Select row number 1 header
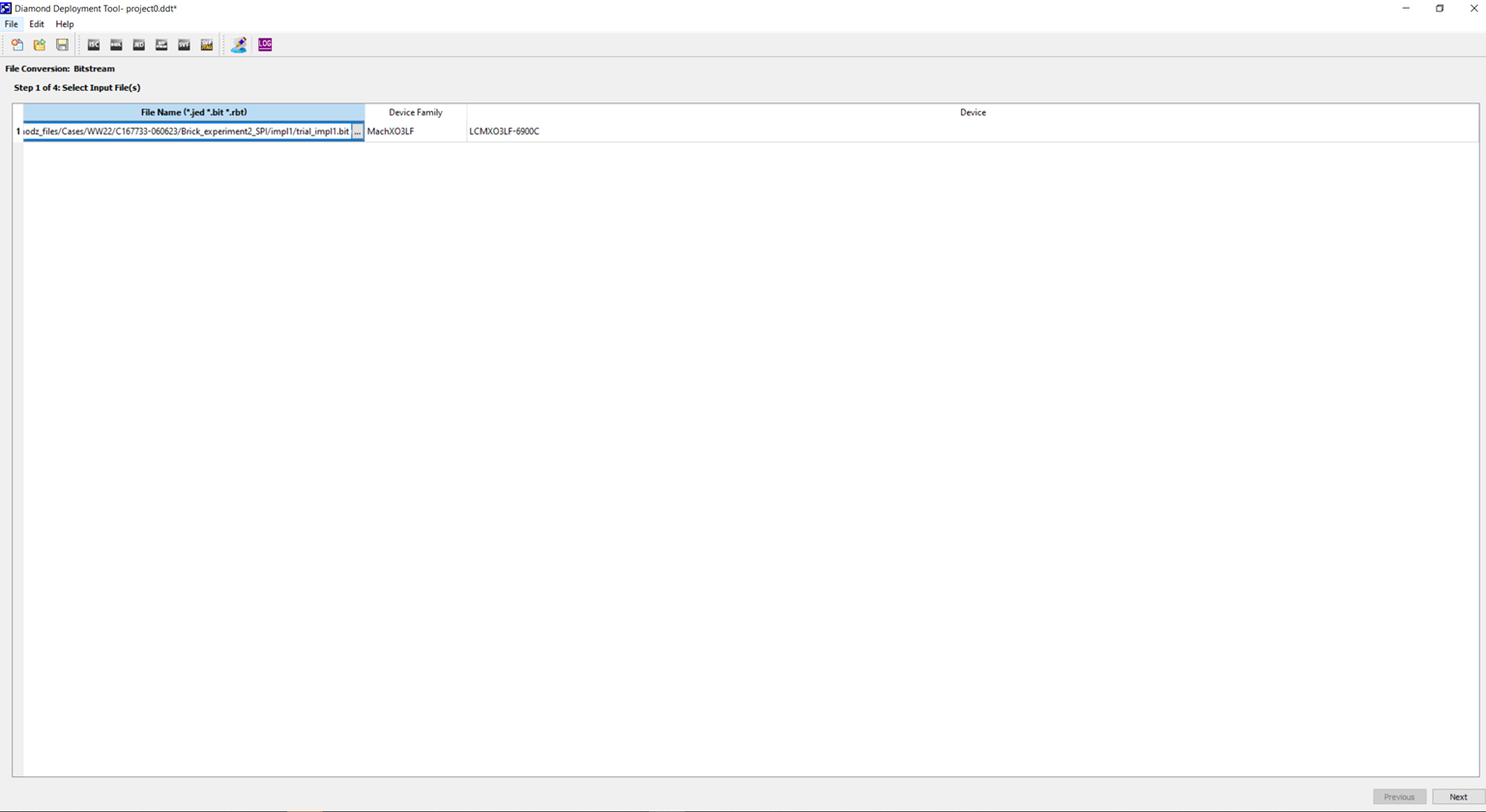 tap(17, 131)
